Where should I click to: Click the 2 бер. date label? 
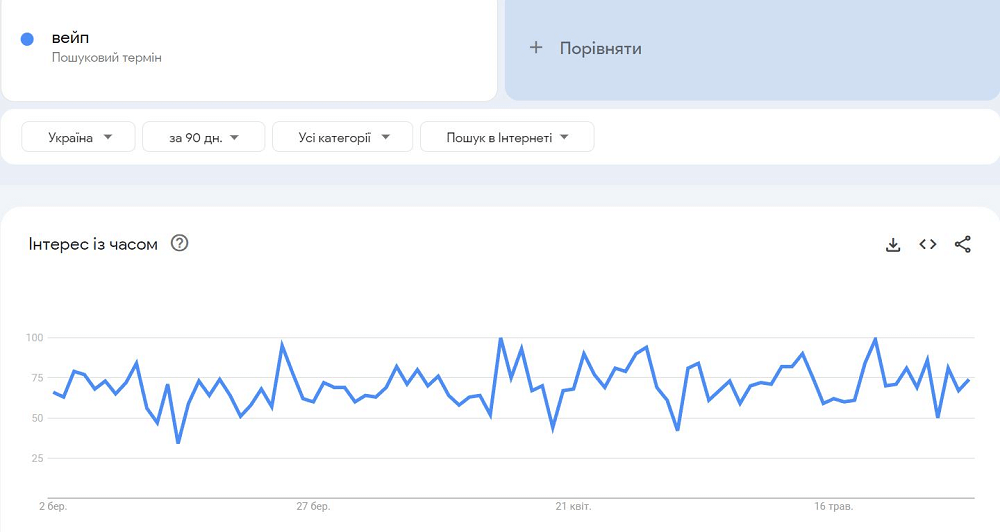[53, 507]
